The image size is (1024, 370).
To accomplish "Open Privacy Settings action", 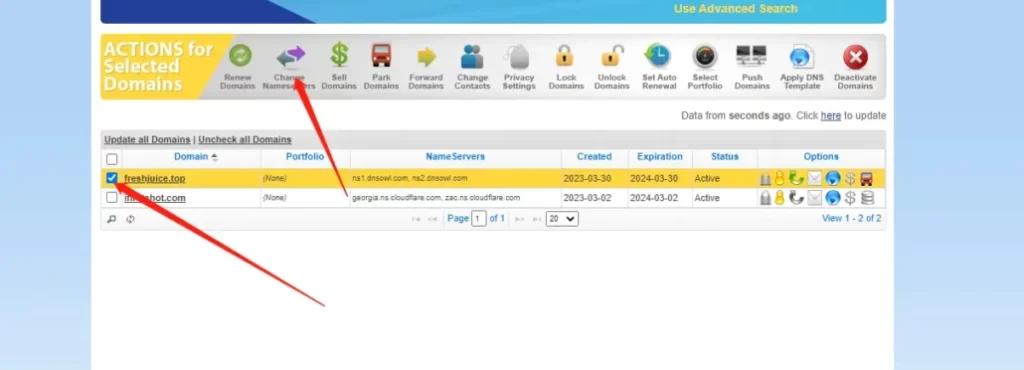I will point(519,67).
